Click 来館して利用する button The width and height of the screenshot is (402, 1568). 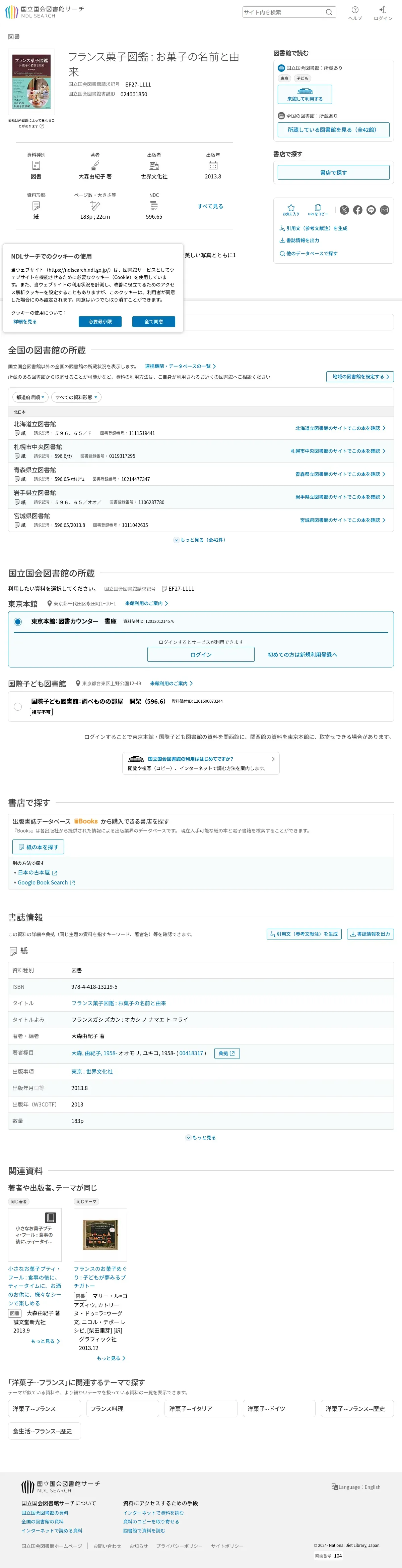305,94
